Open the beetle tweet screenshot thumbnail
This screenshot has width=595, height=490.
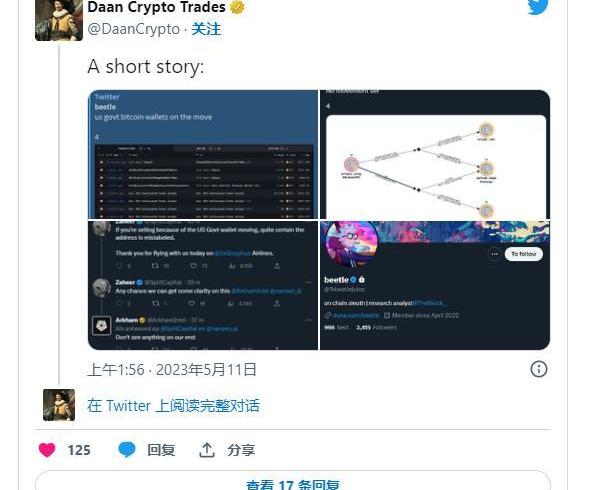point(203,154)
